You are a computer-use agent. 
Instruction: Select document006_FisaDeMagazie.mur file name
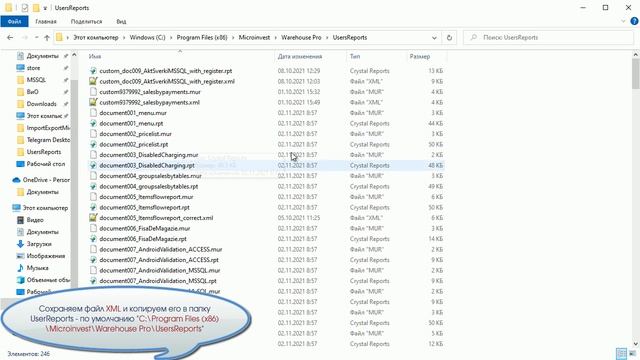(145, 229)
